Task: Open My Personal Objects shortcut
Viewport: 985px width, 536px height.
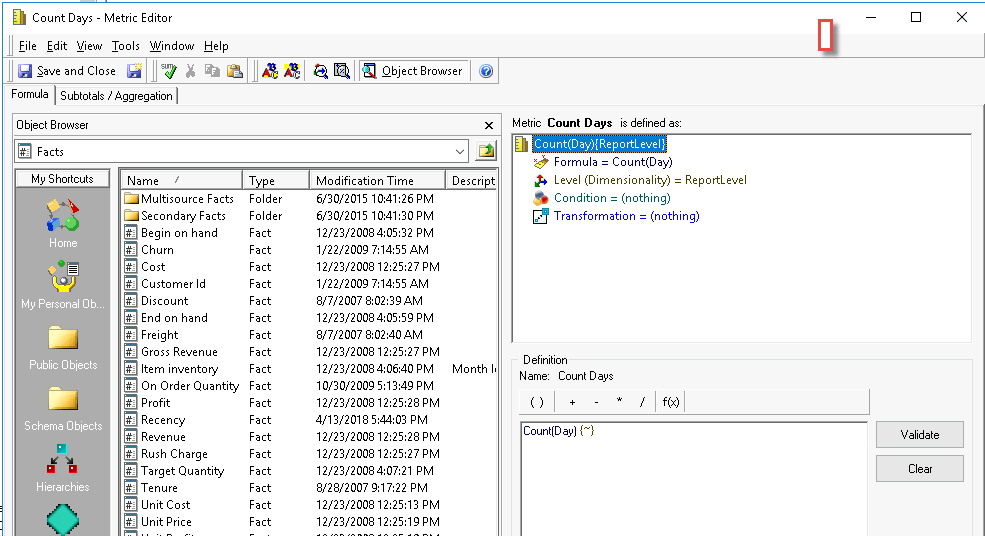Action: [x=63, y=285]
